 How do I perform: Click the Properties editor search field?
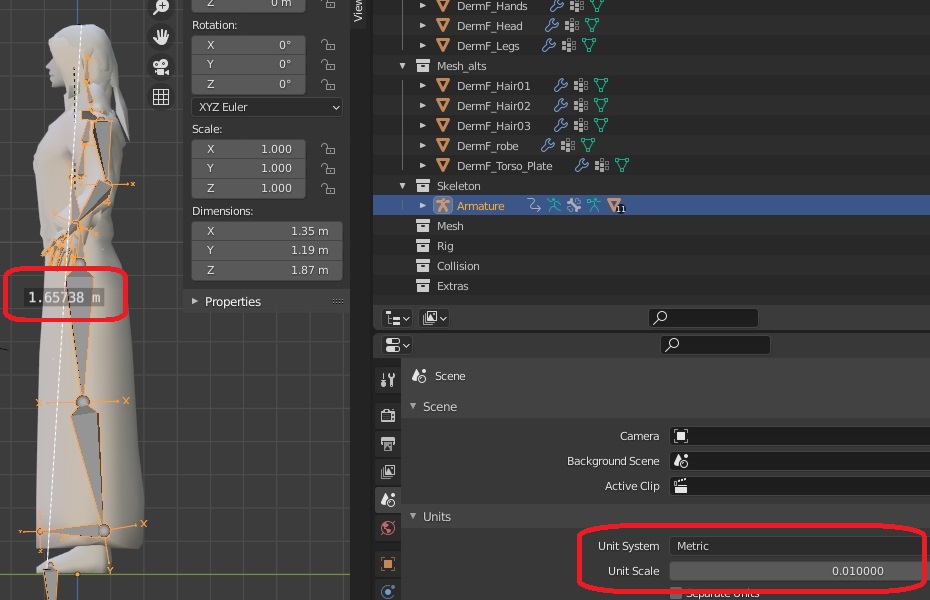[715, 344]
